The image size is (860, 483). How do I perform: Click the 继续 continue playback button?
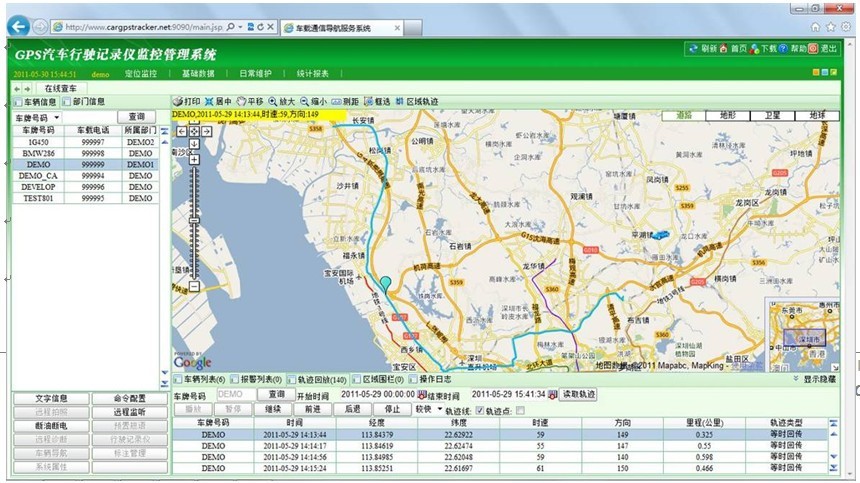[x=273, y=409]
